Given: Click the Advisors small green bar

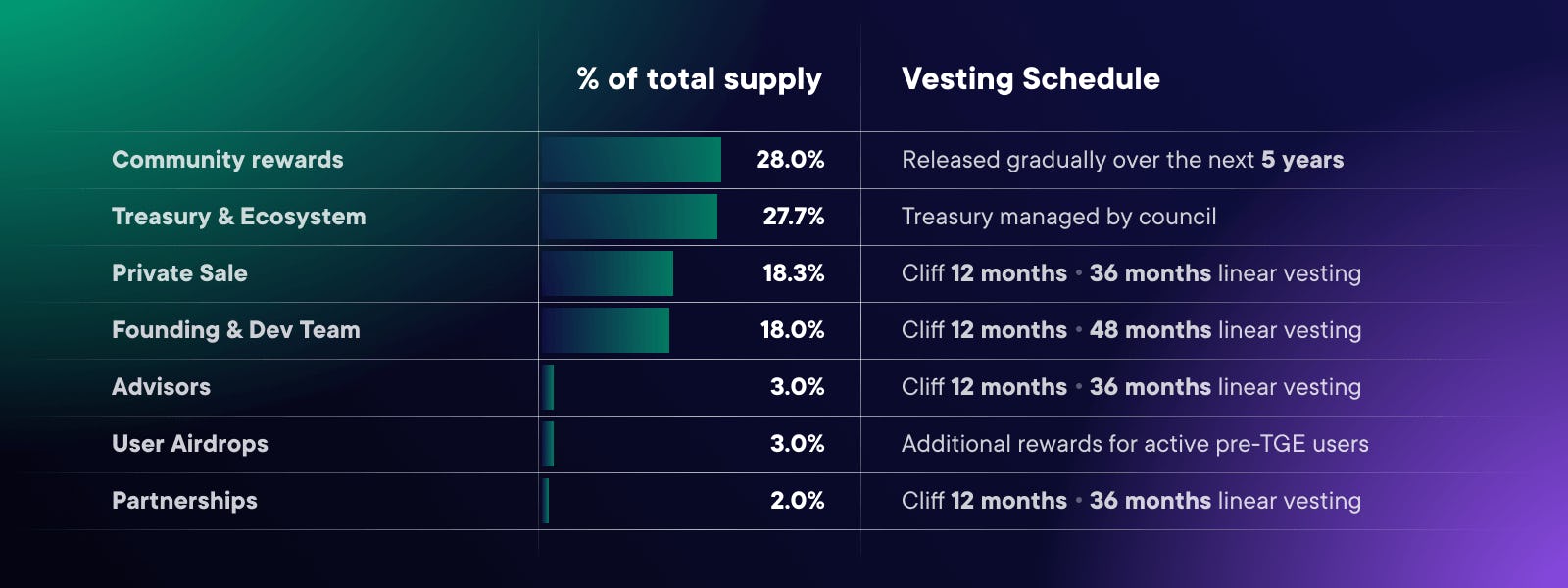Looking at the screenshot, I should pyautogui.click(x=548, y=387).
